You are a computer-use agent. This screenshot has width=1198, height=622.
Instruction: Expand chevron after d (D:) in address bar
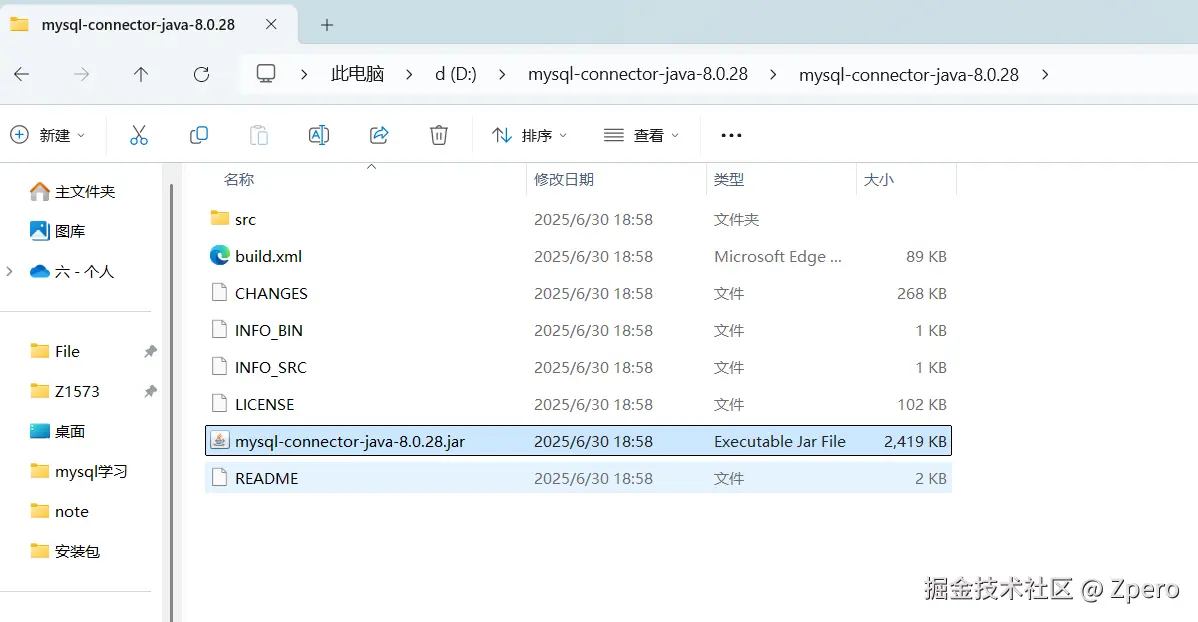tap(502, 74)
